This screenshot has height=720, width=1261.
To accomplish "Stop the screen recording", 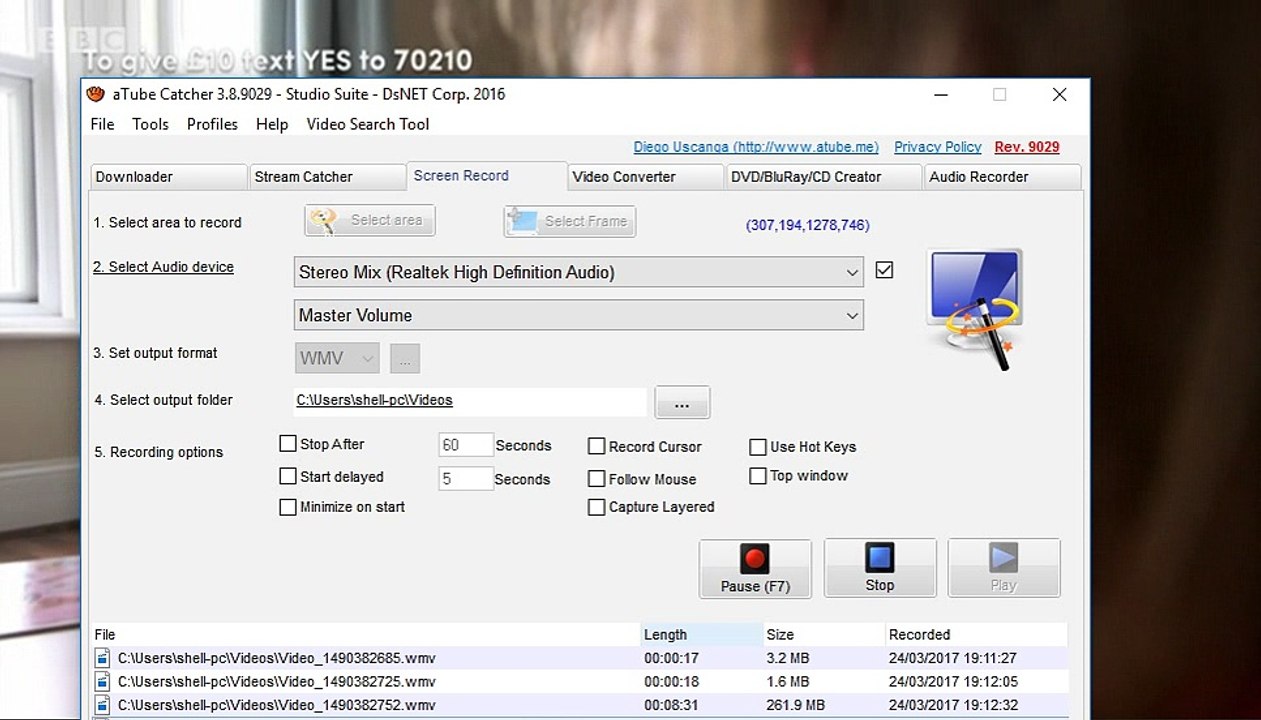I will (880, 568).
